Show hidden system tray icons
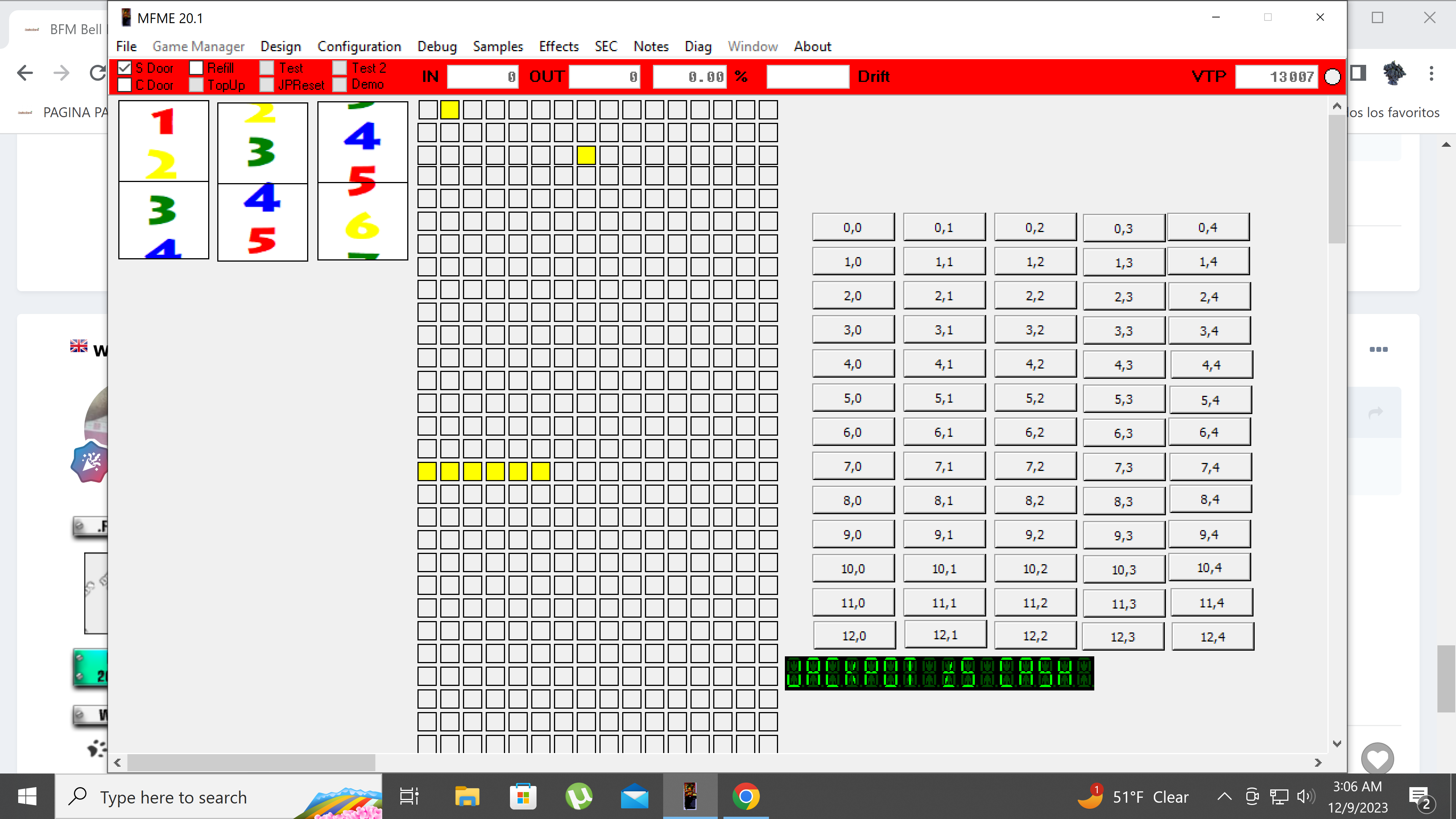 tap(1224, 796)
